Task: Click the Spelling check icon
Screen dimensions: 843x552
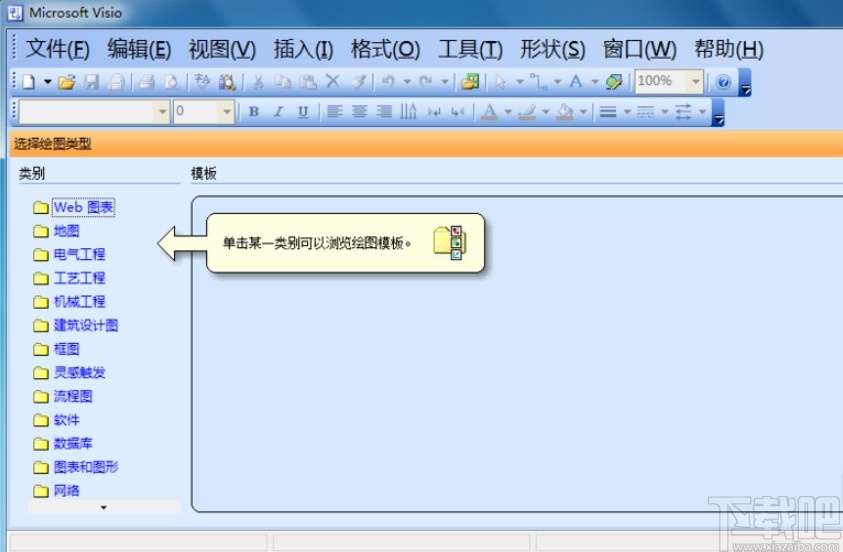Action: pyautogui.click(x=202, y=82)
